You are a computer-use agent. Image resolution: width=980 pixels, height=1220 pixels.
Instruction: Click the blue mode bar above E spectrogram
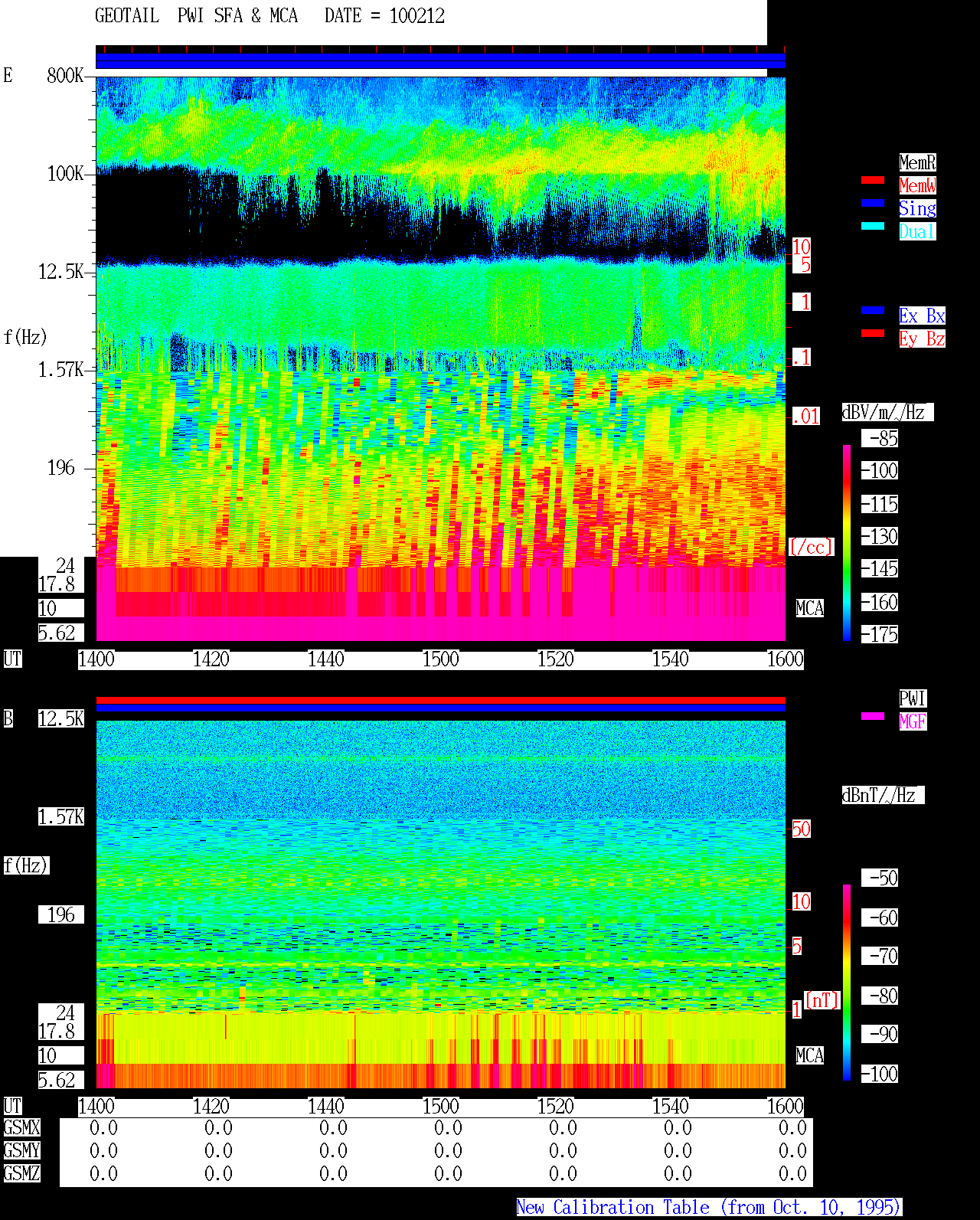click(440, 61)
